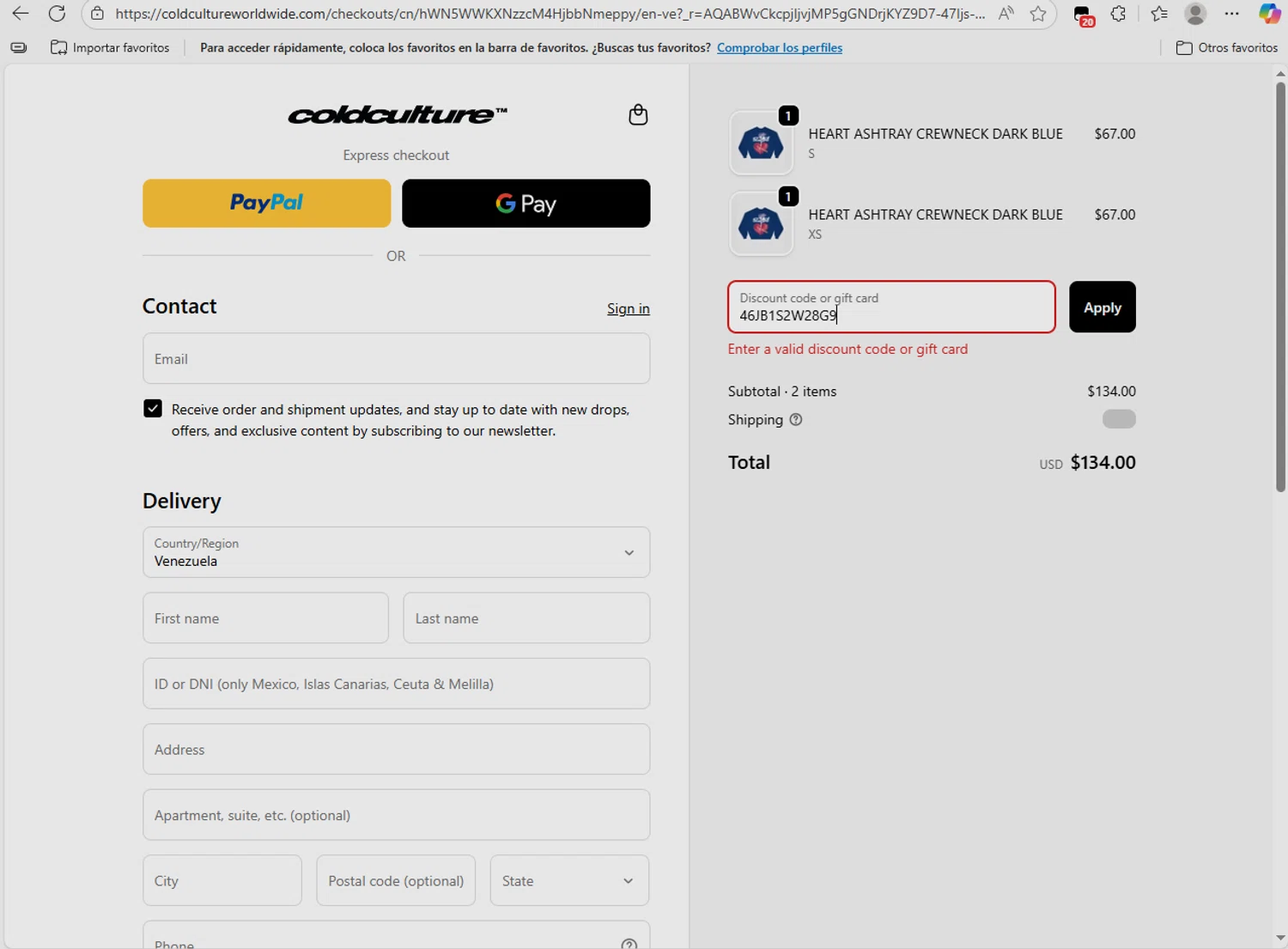The width and height of the screenshot is (1288, 949).
Task: Click the Shipping help question icon
Action: (796, 420)
